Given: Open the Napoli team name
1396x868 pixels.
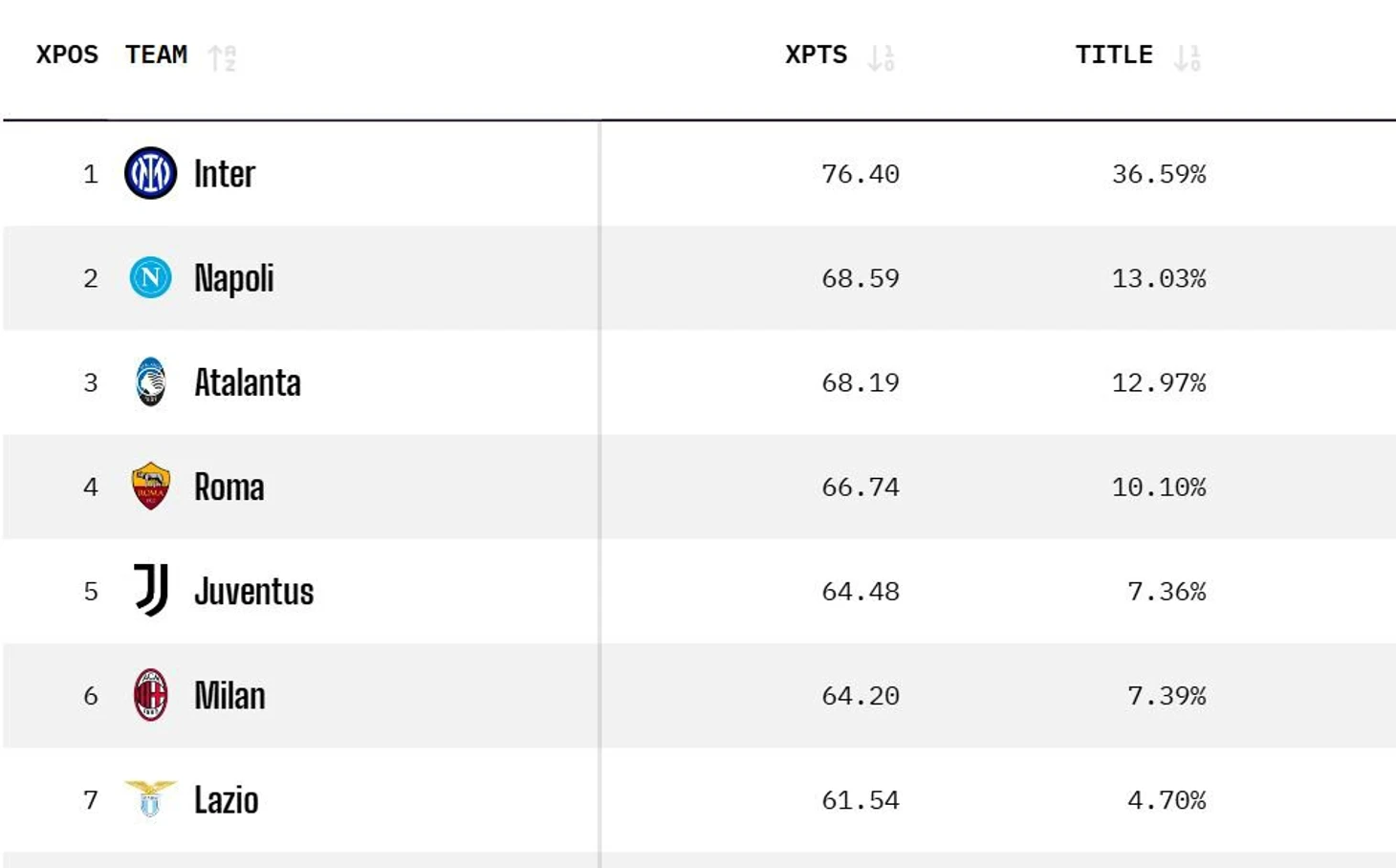Looking at the screenshot, I should [x=234, y=278].
